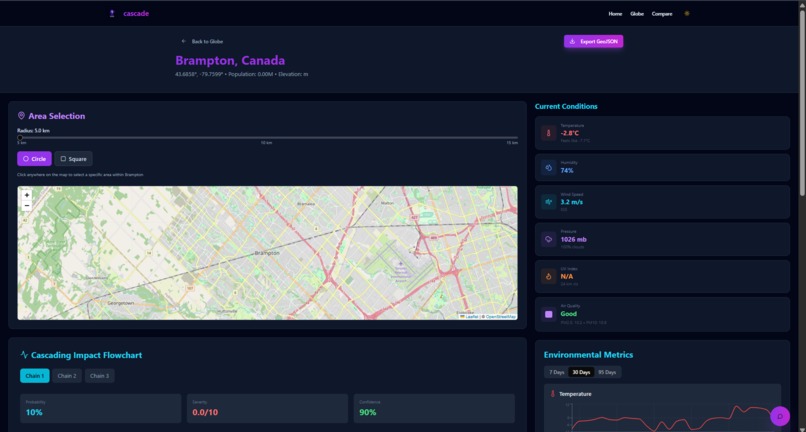Screen dimensions: 806x432
Task: Show 95 Days of environmental metrics
Action: click(x=607, y=372)
